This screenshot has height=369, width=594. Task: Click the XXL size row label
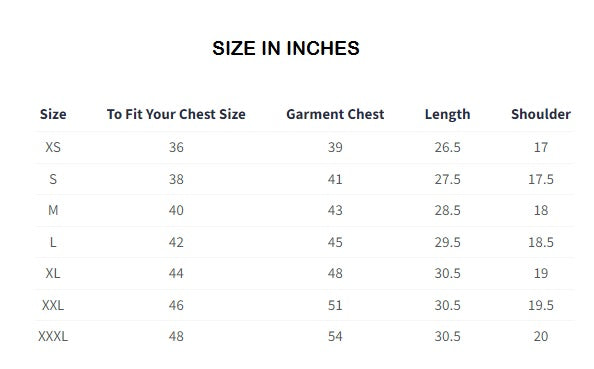click(53, 305)
